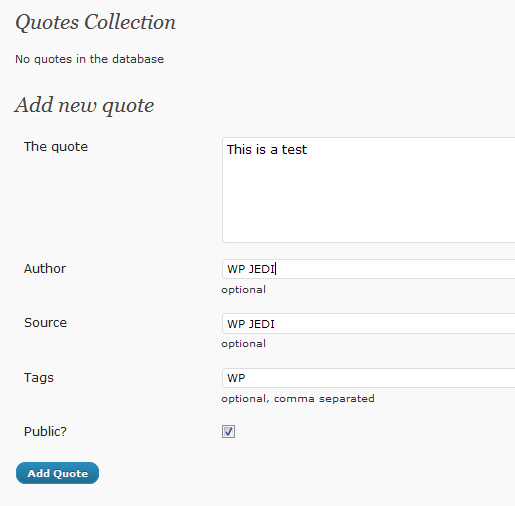Click 'No quotes in the database' message
515x506 pixels.
[89, 59]
